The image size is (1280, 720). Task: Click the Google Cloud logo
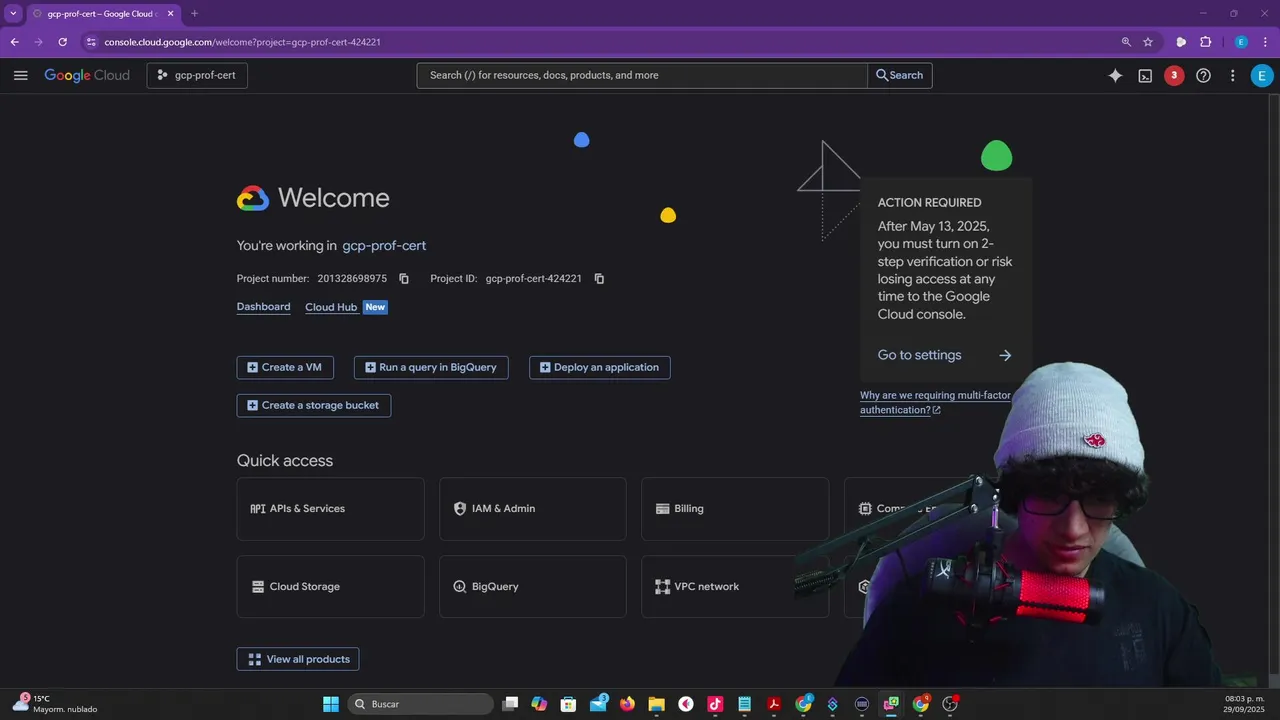pyautogui.click(x=87, y=75)
